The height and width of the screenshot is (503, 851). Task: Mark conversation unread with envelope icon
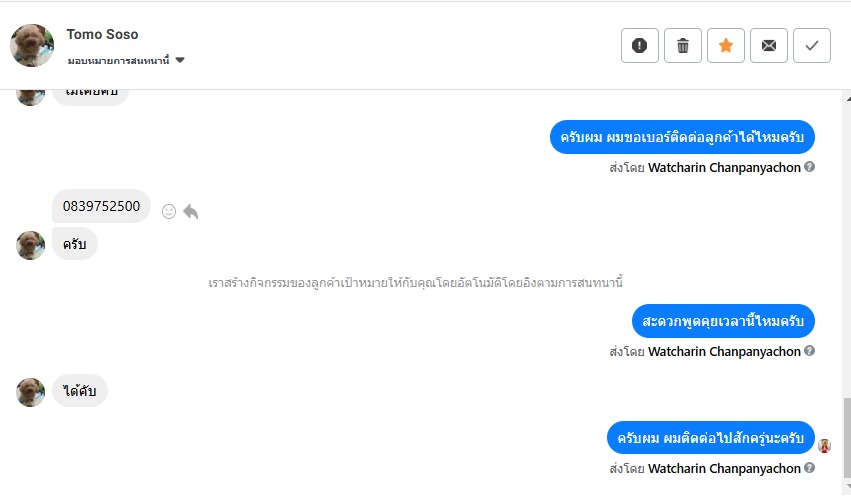click(769, 45)
